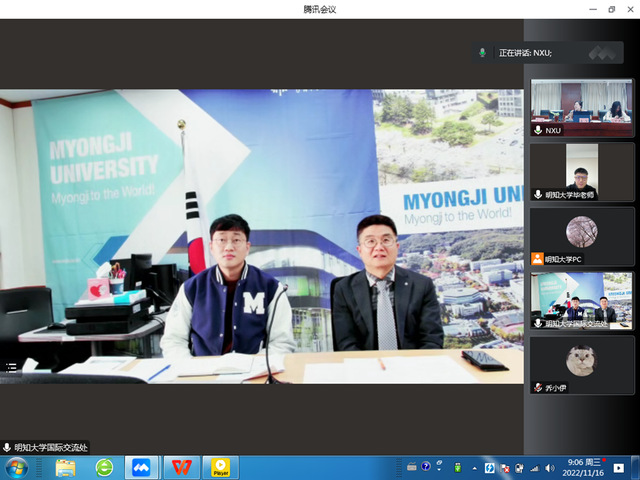The width and height of the screenshot is (640, 480).
Task: Click the keyboard input method tray icon
Action: 412,466
